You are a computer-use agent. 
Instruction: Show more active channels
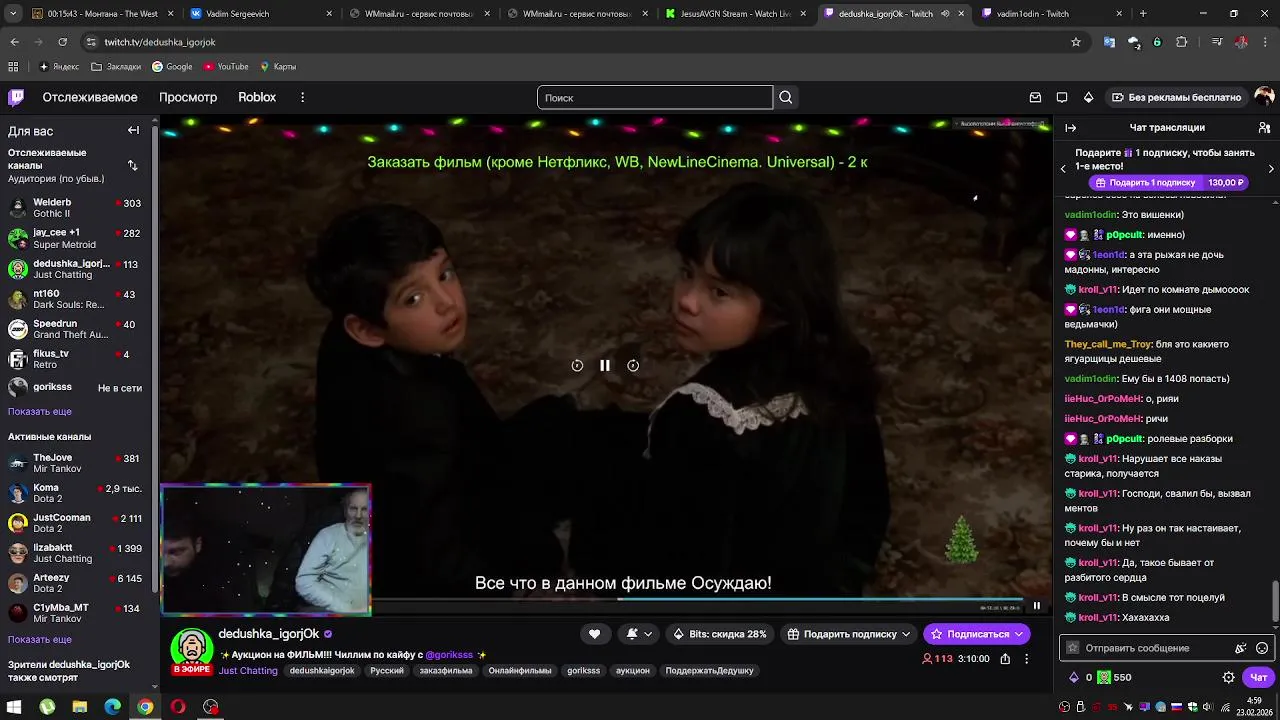tap(40, 639)
